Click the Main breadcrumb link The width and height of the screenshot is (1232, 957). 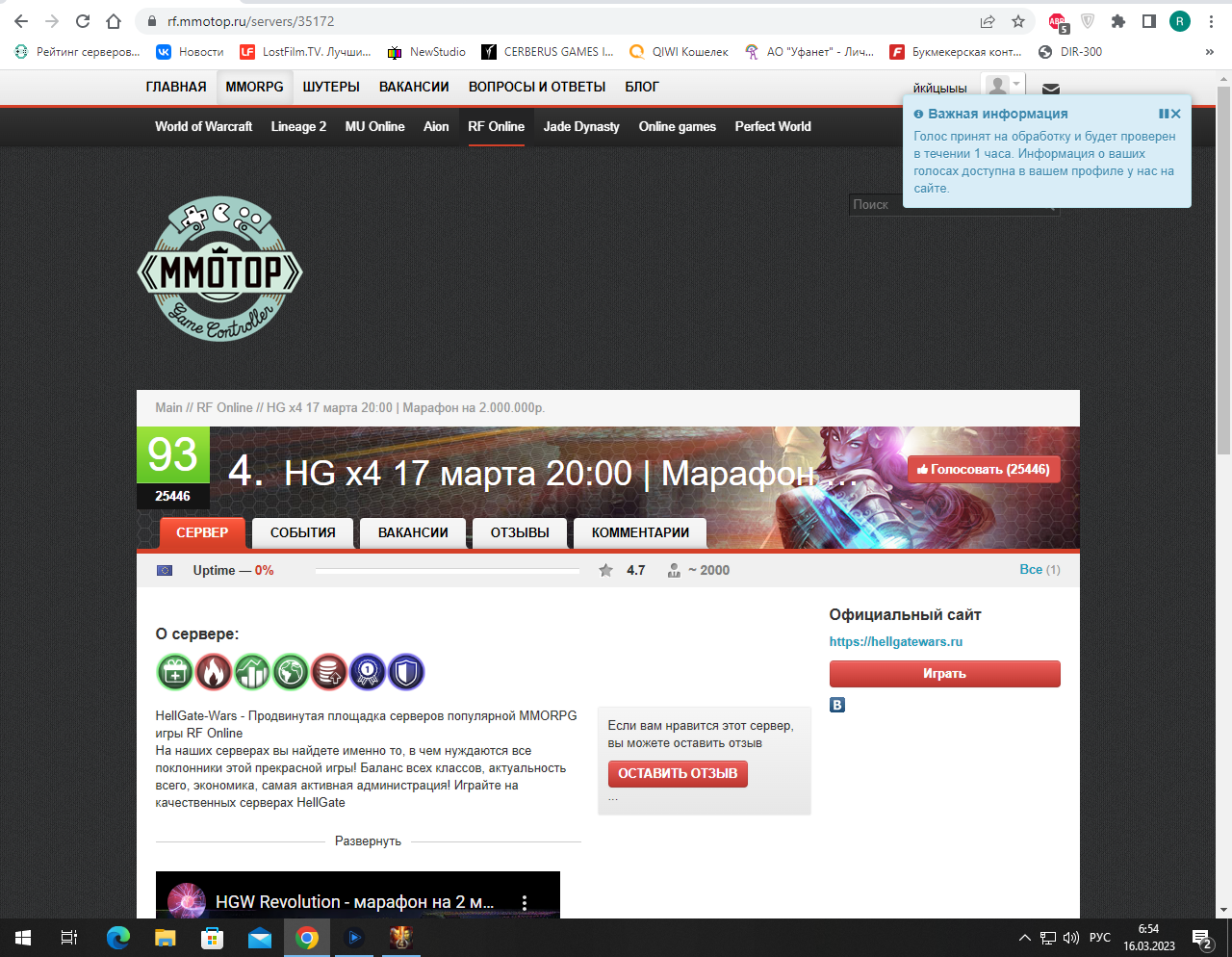pyautogui.click(x=168, y=407)
